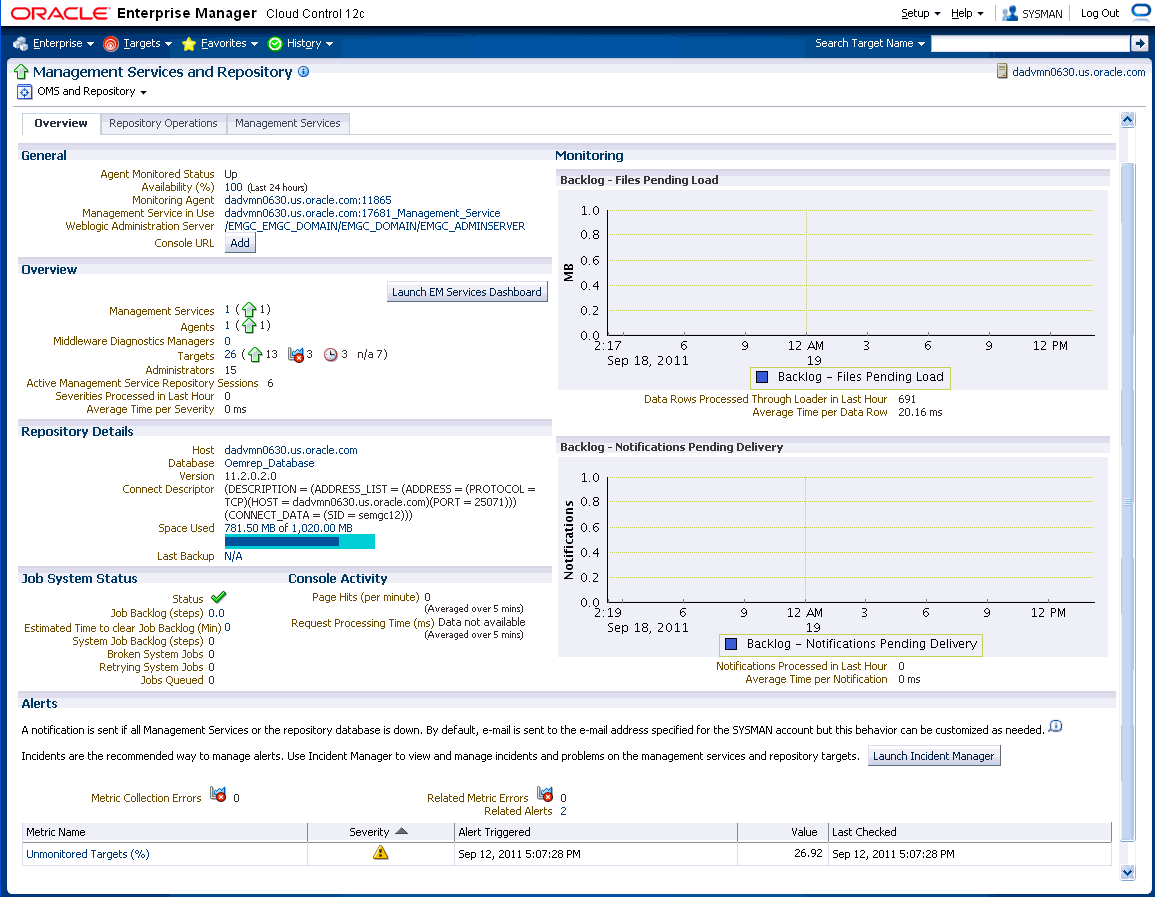Screen dimensions: 1155x897
Task: Click the search go arrow button
Action: tap(1140, 43)
